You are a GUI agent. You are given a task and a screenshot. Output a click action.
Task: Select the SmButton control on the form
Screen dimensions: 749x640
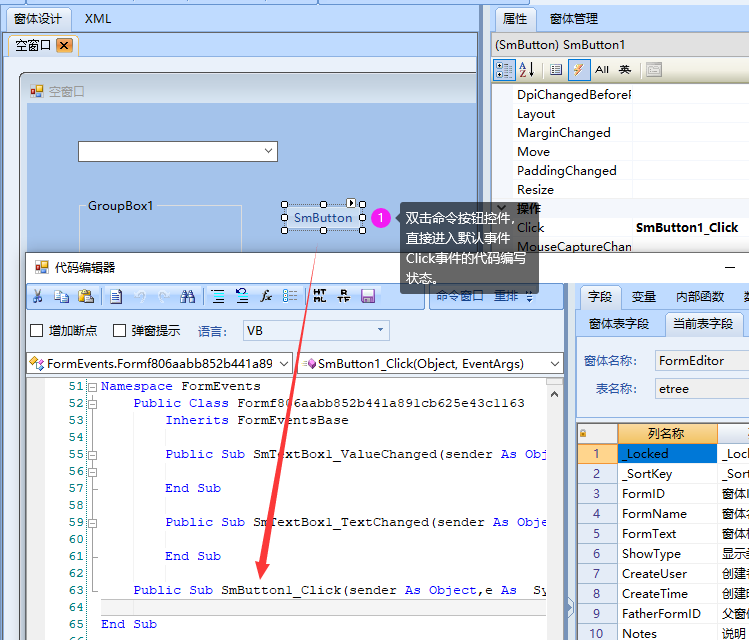pyautogui.click(x=323, y=217)
